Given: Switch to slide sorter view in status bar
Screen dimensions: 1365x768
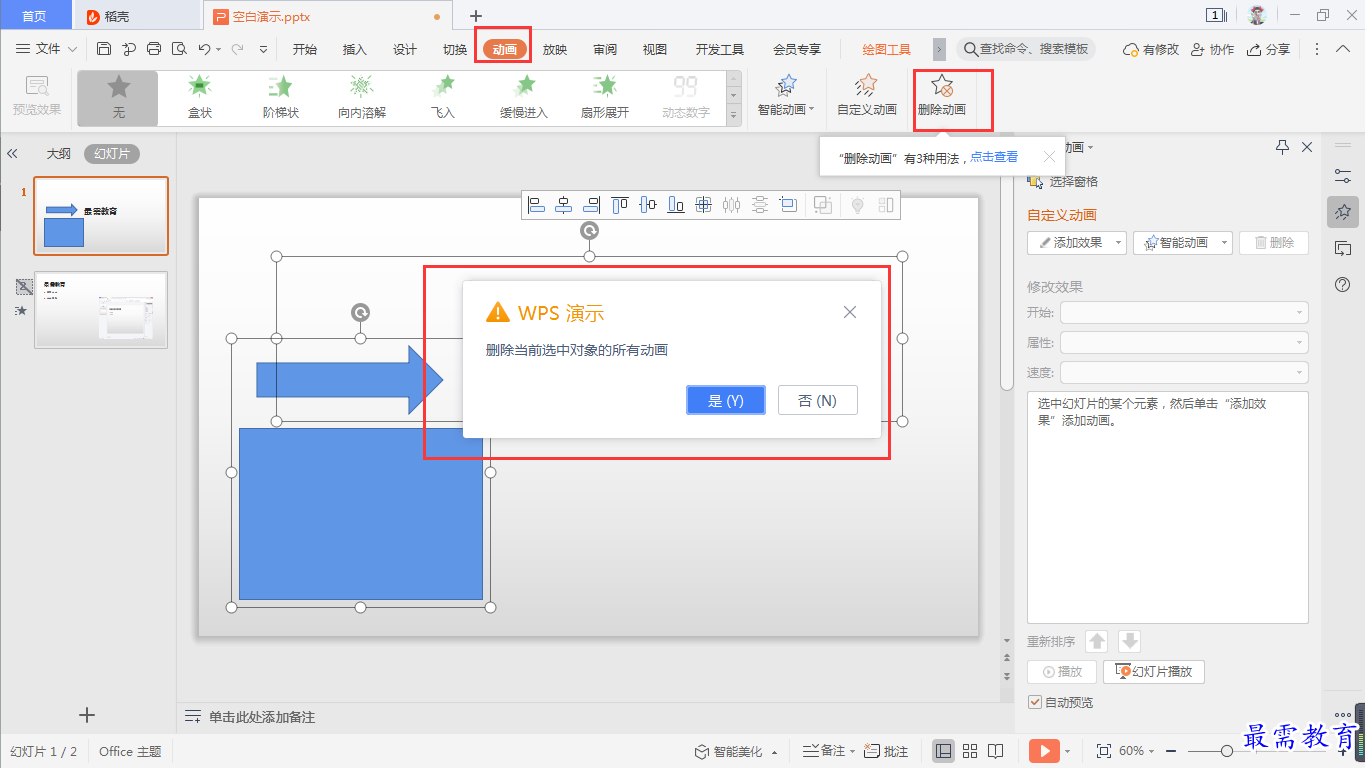Looking at the screenshot, I should pyautogui.click(x=970, y=751).
